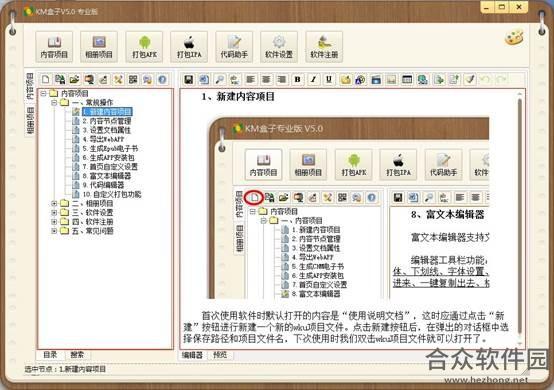This screenshot has height=390, width=554.
Task: Expand the 四、软件注册 folder node
Action: coord(54,222)
